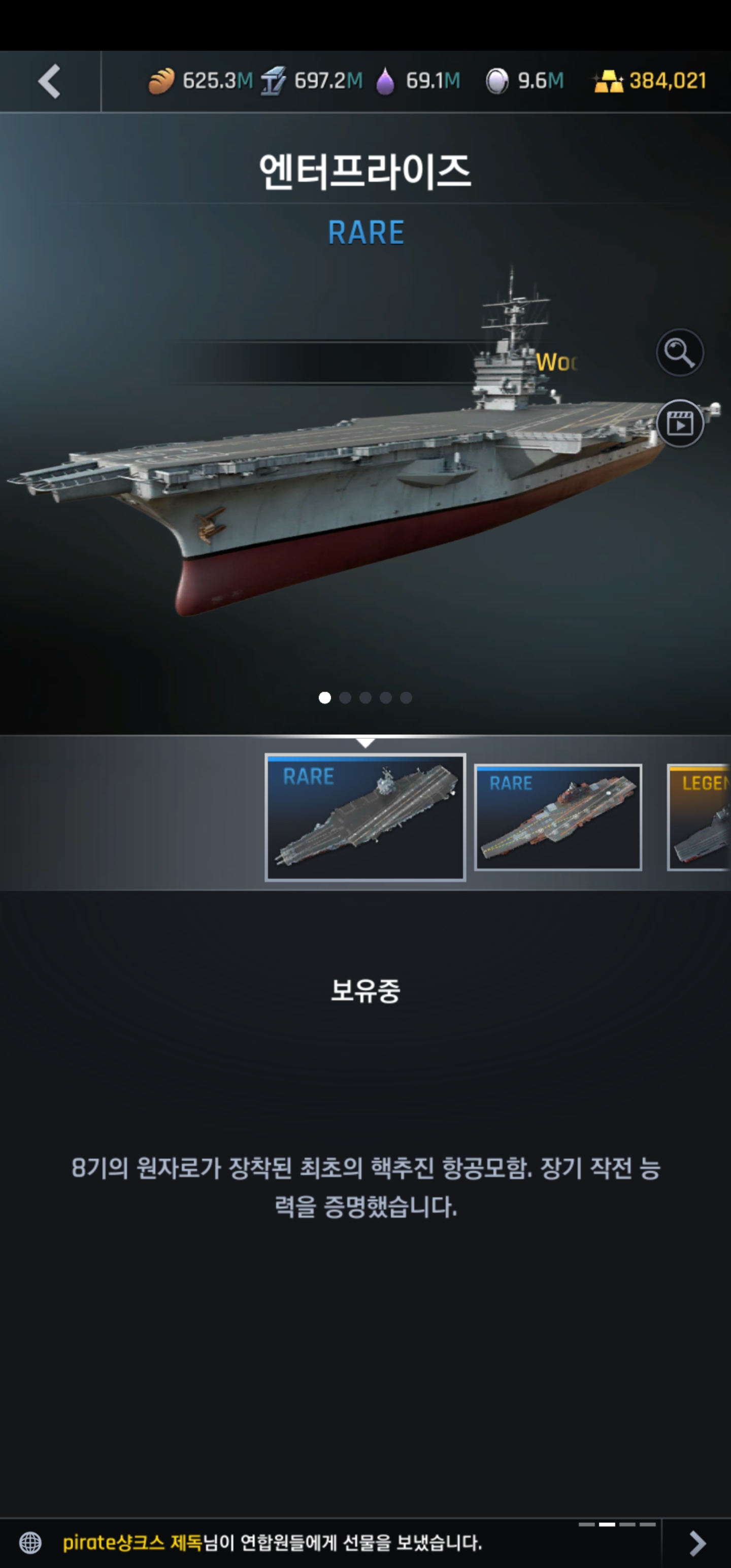The image size is (731, 1568).
Task: Tap the bread food resource icon
Action: point(161,81)
